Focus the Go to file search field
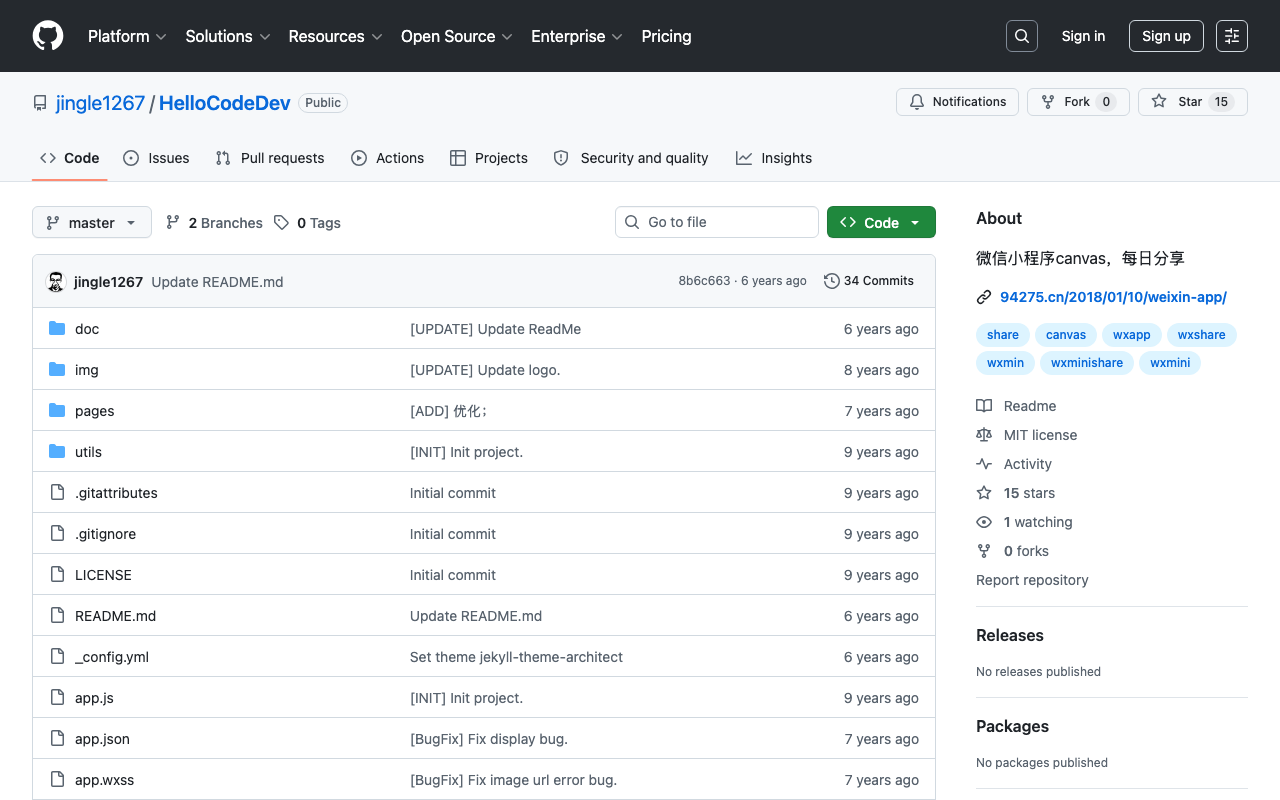The image size is (1280, 800). [x=717, y=222]
